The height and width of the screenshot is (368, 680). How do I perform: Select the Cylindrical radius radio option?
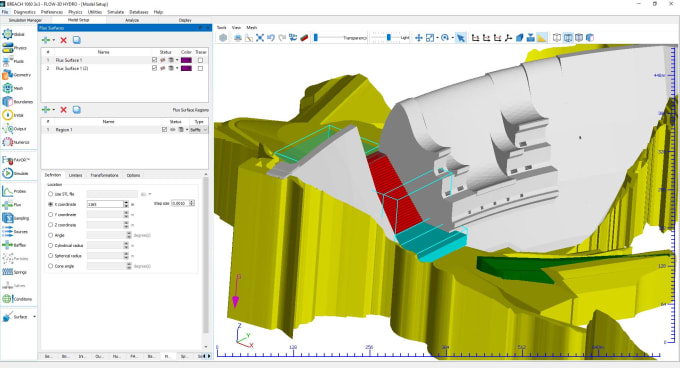pyautogui.click(x=50, y=245)
